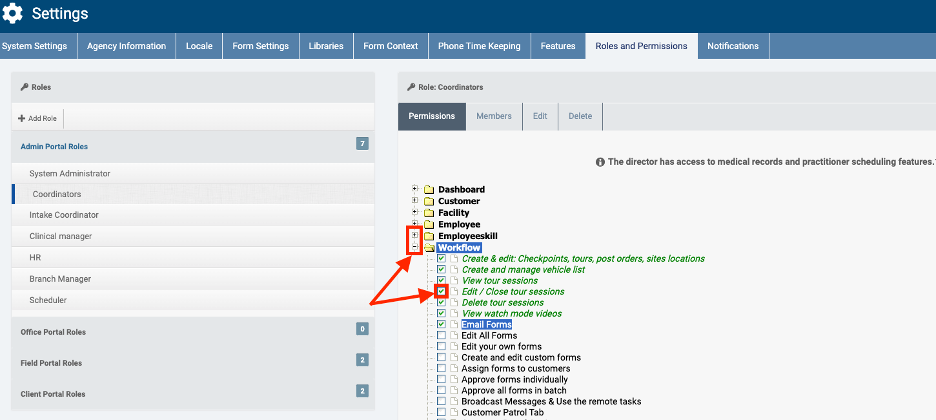Select the Clinical manager role
This screenshot has height=420, width=936.
193,236
